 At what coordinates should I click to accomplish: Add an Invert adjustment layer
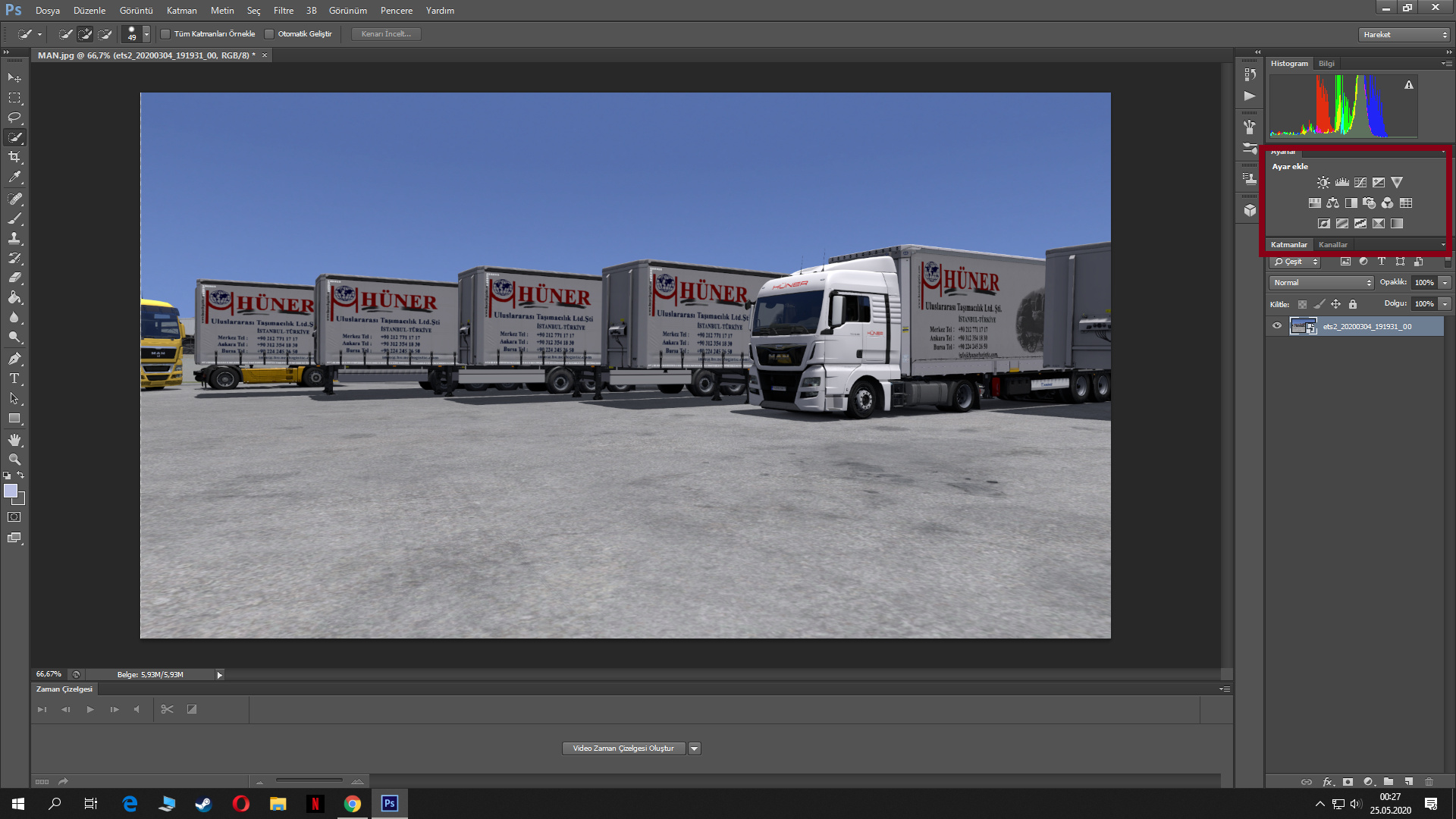click(1324, 224)
